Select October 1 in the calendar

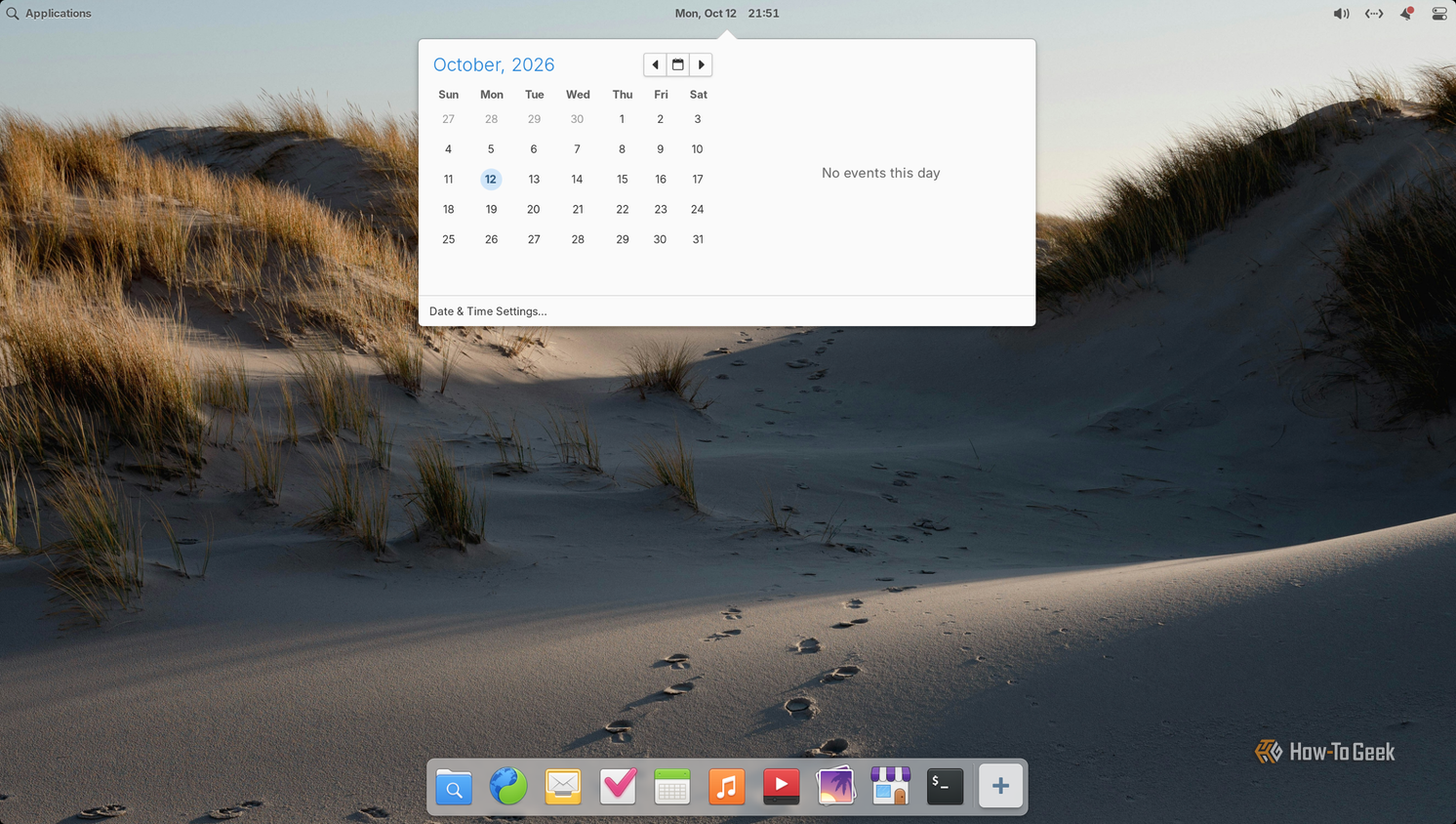(x=622, y=119)
